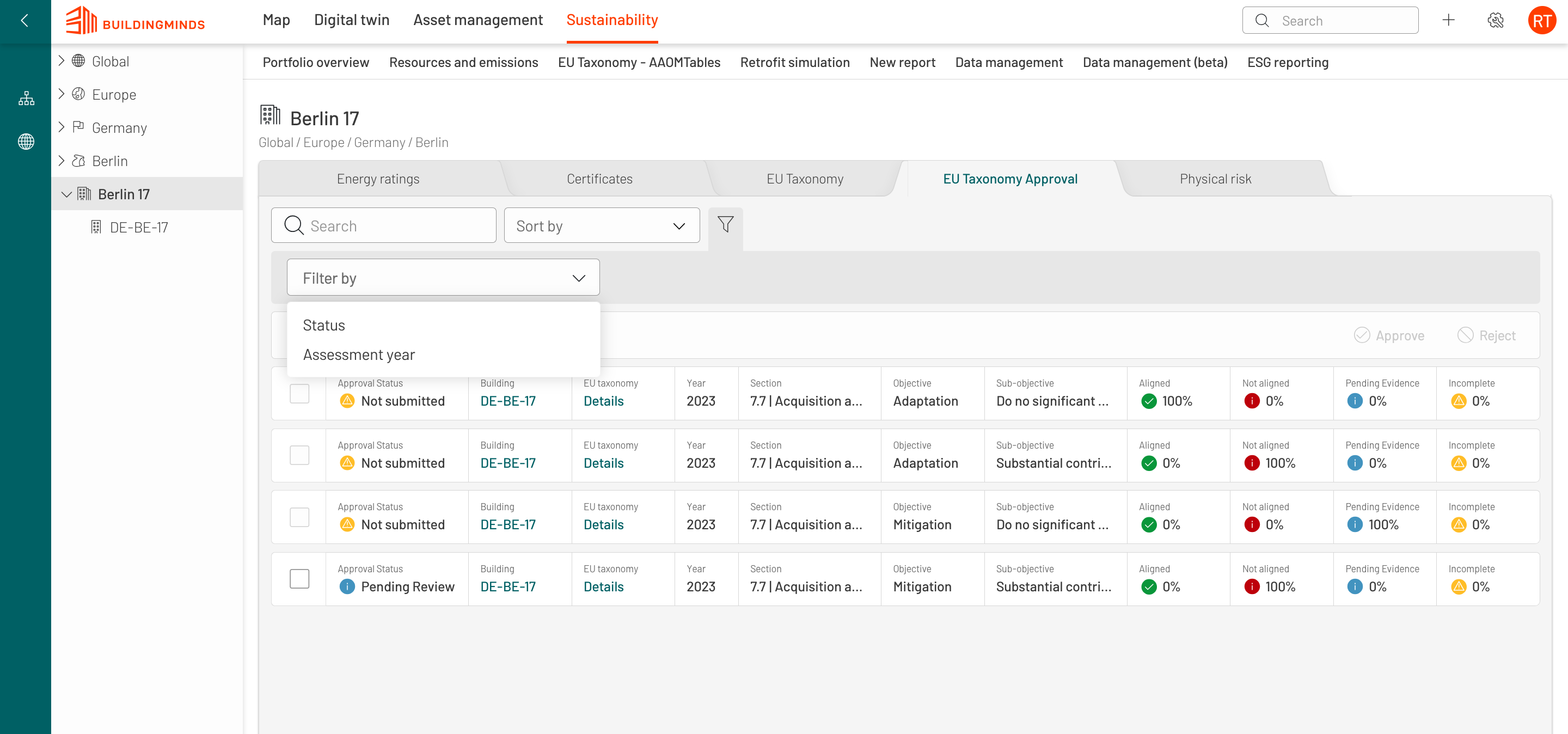This screenshot has width=1568, height=734.
Task: Click Pending Evidence info icon showing 100%
Action: 1355,524
